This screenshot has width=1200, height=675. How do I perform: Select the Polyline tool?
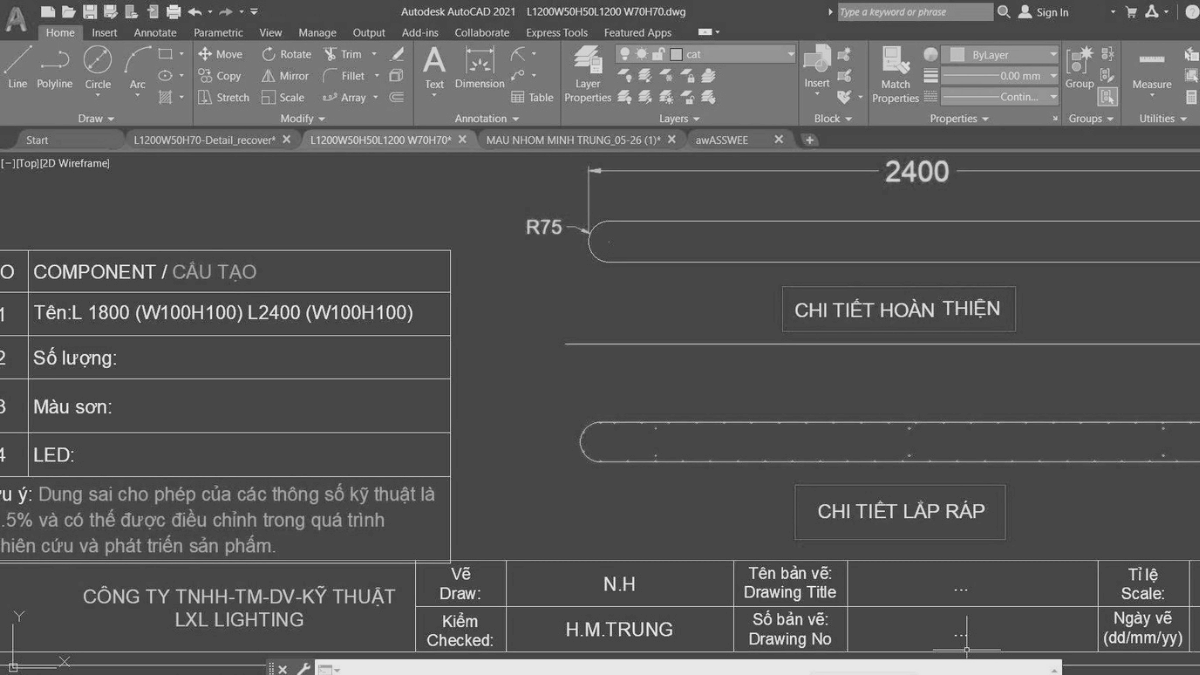54,67
